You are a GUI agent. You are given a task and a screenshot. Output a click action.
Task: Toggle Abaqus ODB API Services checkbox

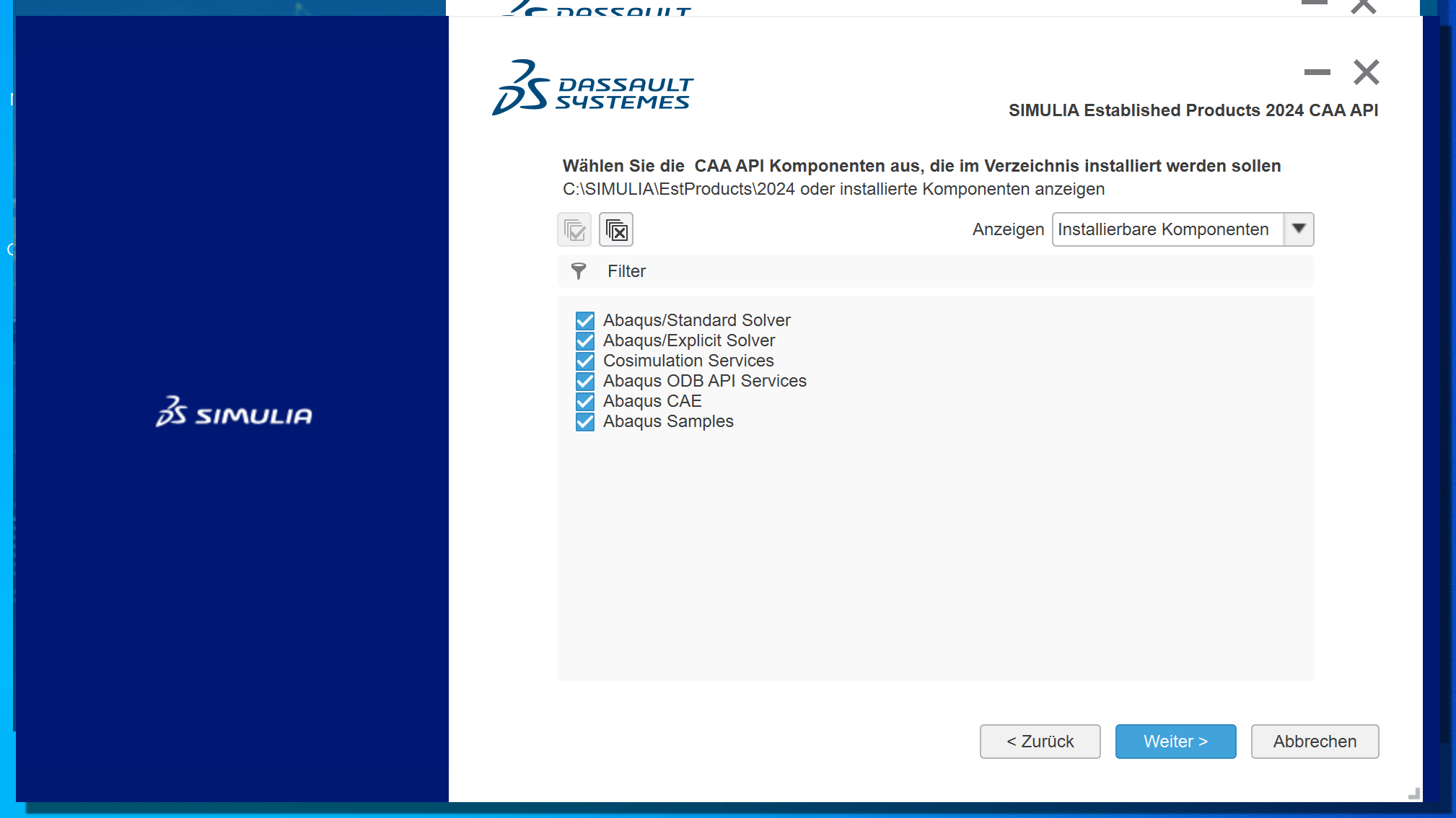coord(585,381)
